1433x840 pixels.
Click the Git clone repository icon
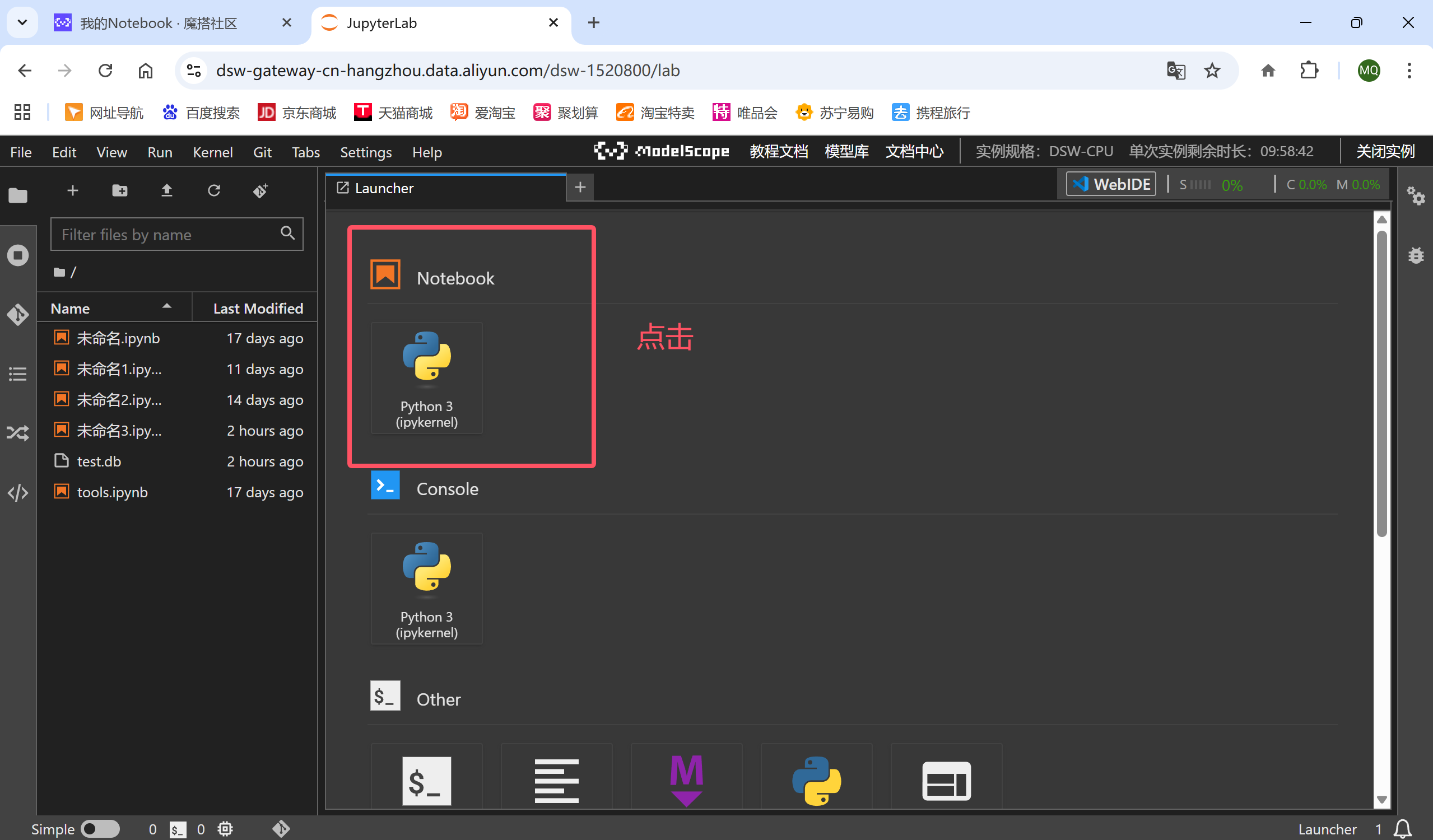(x=260, y=190)
